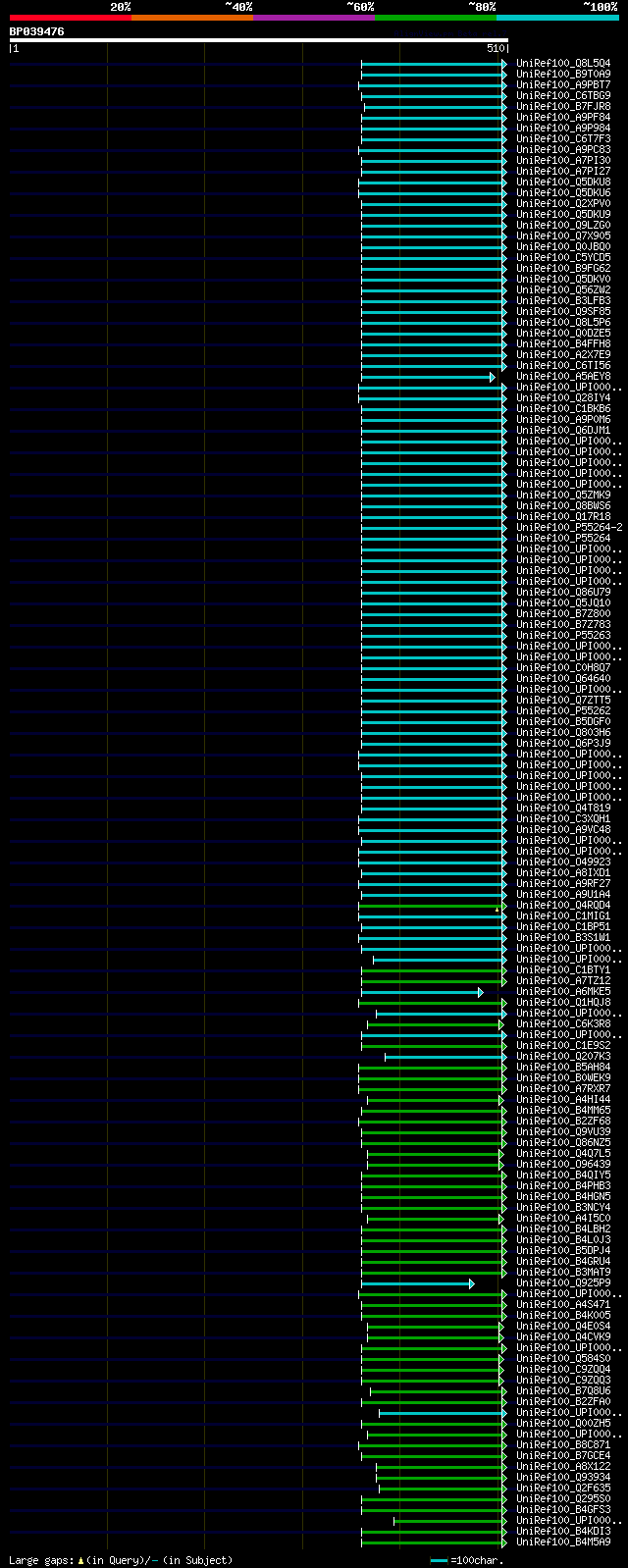This screenshot has height=1568, width=628.
Task: Select the UniRef100_Q00ZH5 label
Action: 563,1424
